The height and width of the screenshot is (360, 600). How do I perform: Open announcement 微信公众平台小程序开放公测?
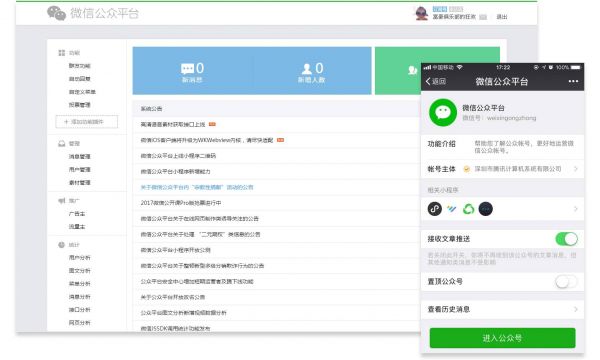[x=175, y=250]
